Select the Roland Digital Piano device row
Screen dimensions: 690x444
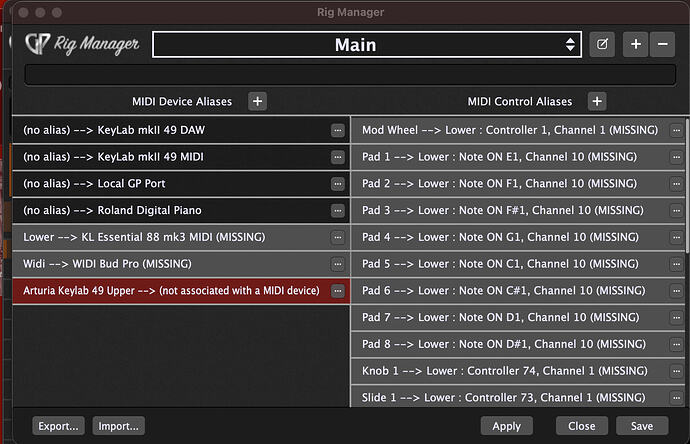[181, 211]
